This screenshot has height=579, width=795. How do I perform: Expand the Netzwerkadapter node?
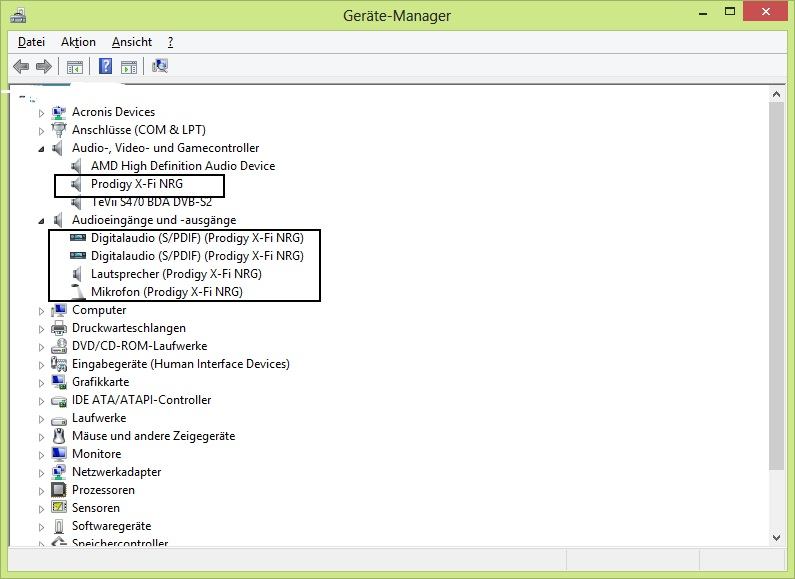tap(42, 473)
